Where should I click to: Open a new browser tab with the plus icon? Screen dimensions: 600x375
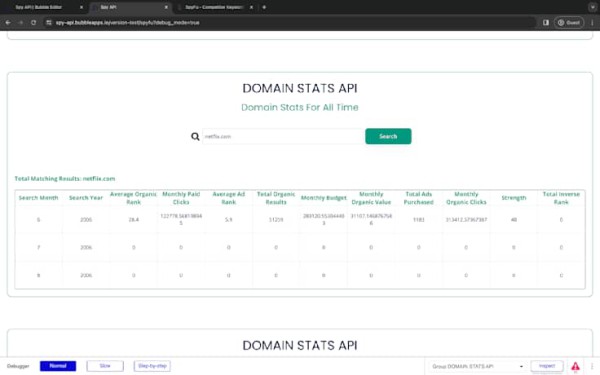pyautogui.click(x=264, y=7)
